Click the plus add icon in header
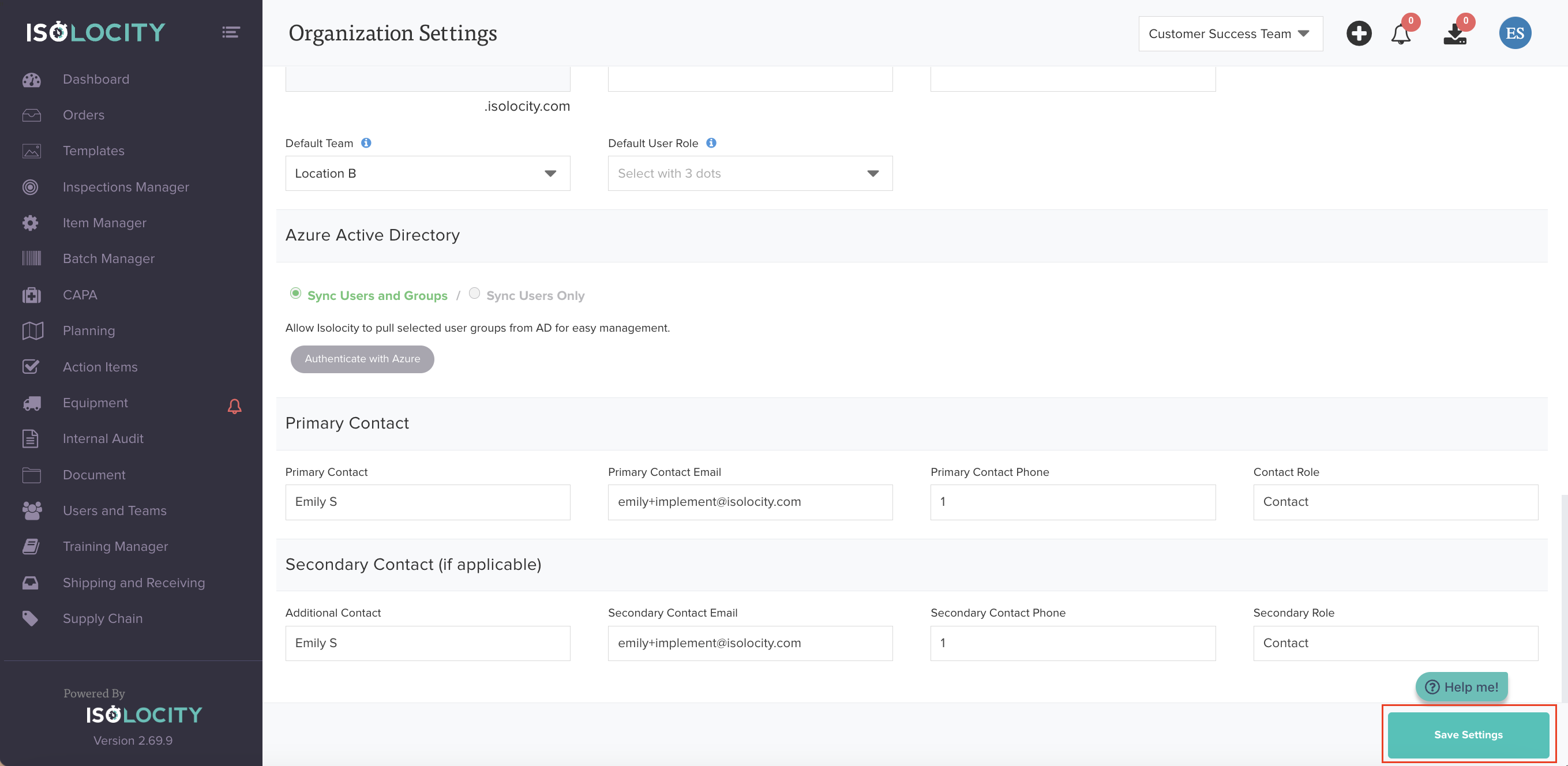1568x766 pixels. 1358,33
